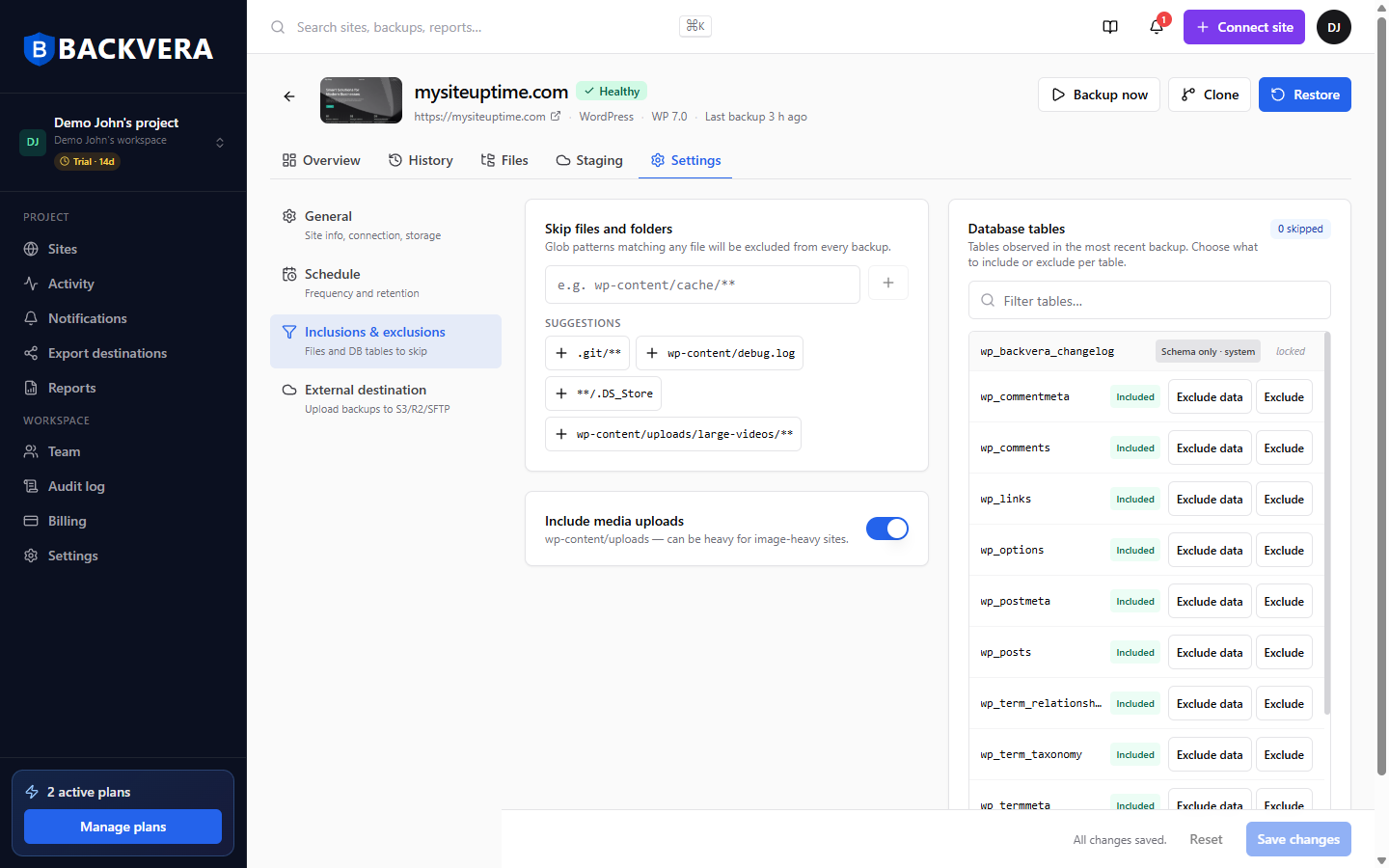
Task: Toggle the Include media uploads switch
Action: click(887, 529)
